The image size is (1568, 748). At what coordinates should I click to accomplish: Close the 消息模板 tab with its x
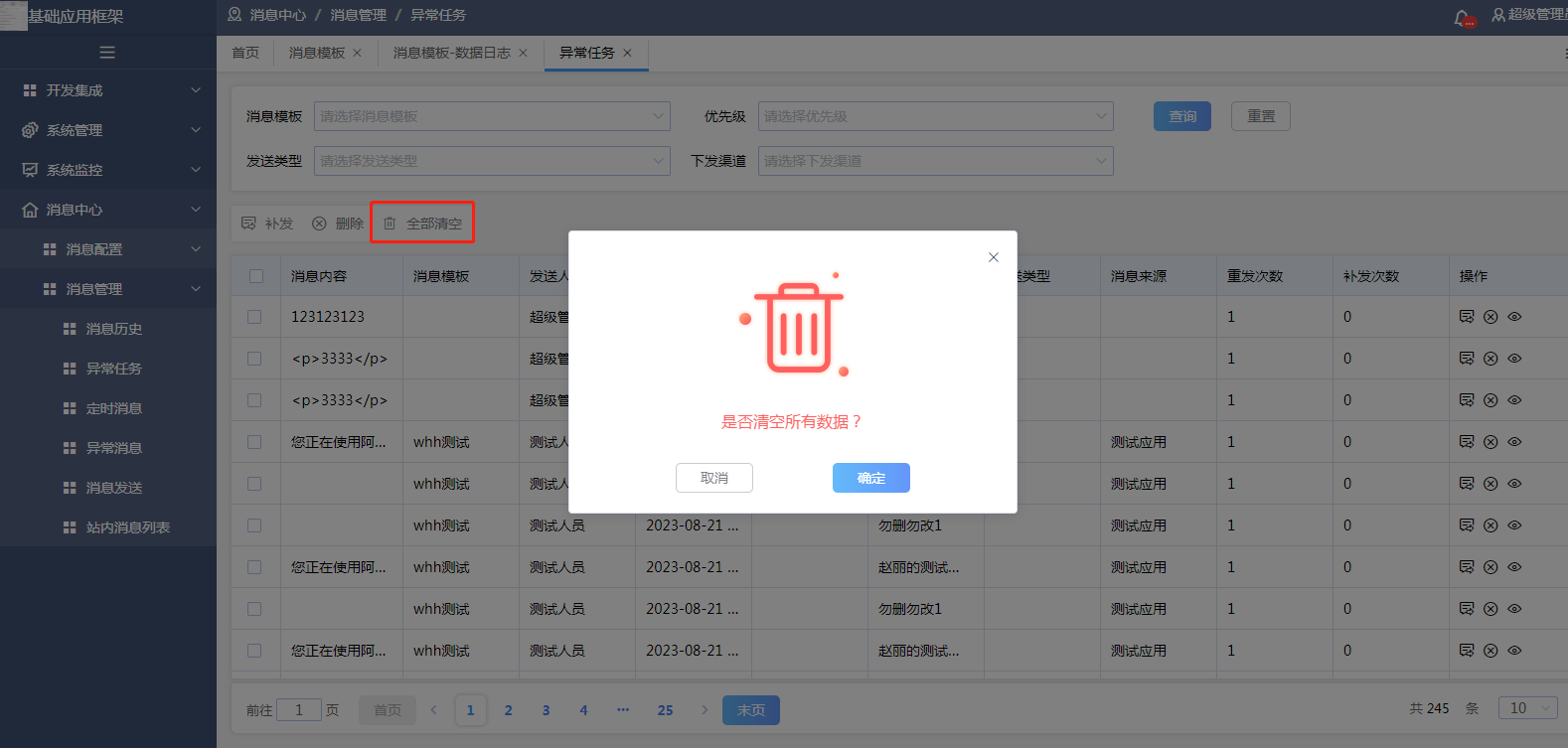(358, 53)
